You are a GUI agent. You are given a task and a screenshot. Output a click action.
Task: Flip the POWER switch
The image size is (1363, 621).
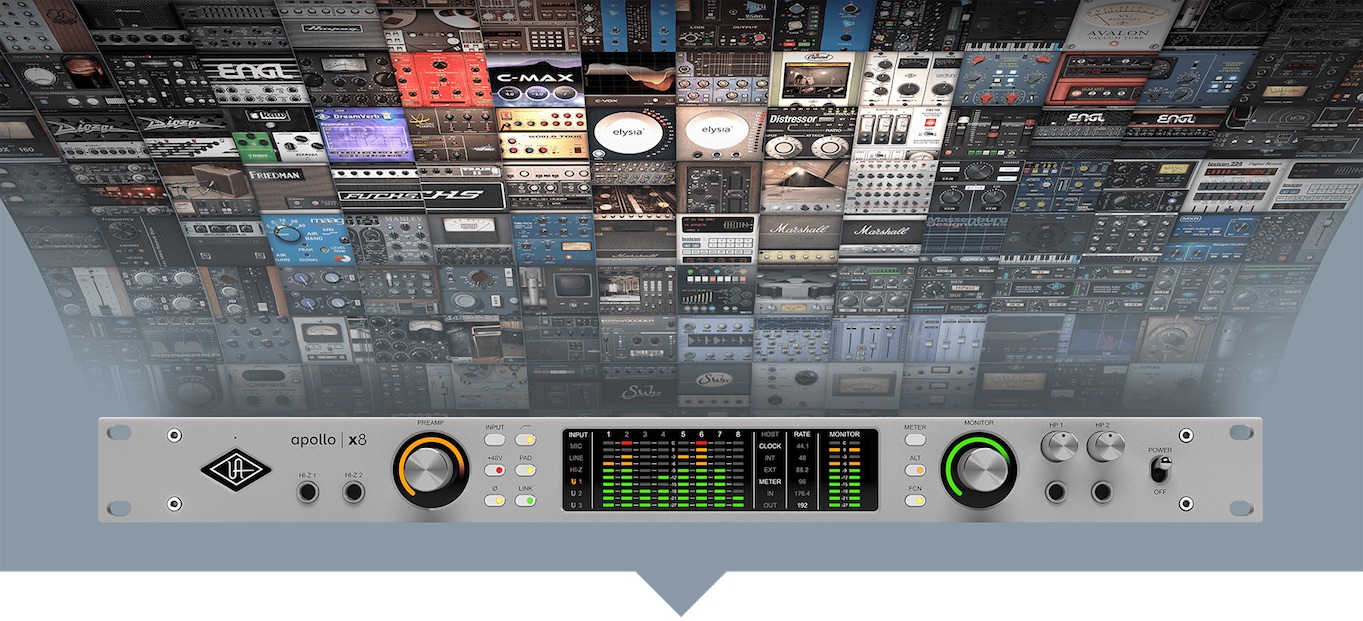pos(1162,470)
